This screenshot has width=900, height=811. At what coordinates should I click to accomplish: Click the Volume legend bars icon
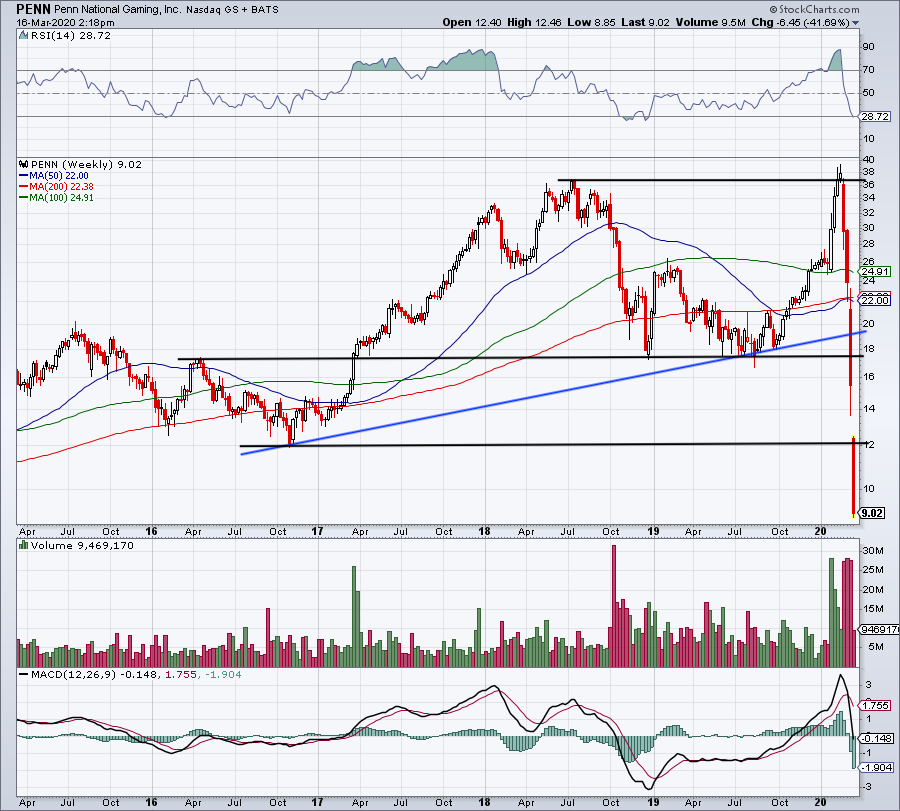[24, 545]
